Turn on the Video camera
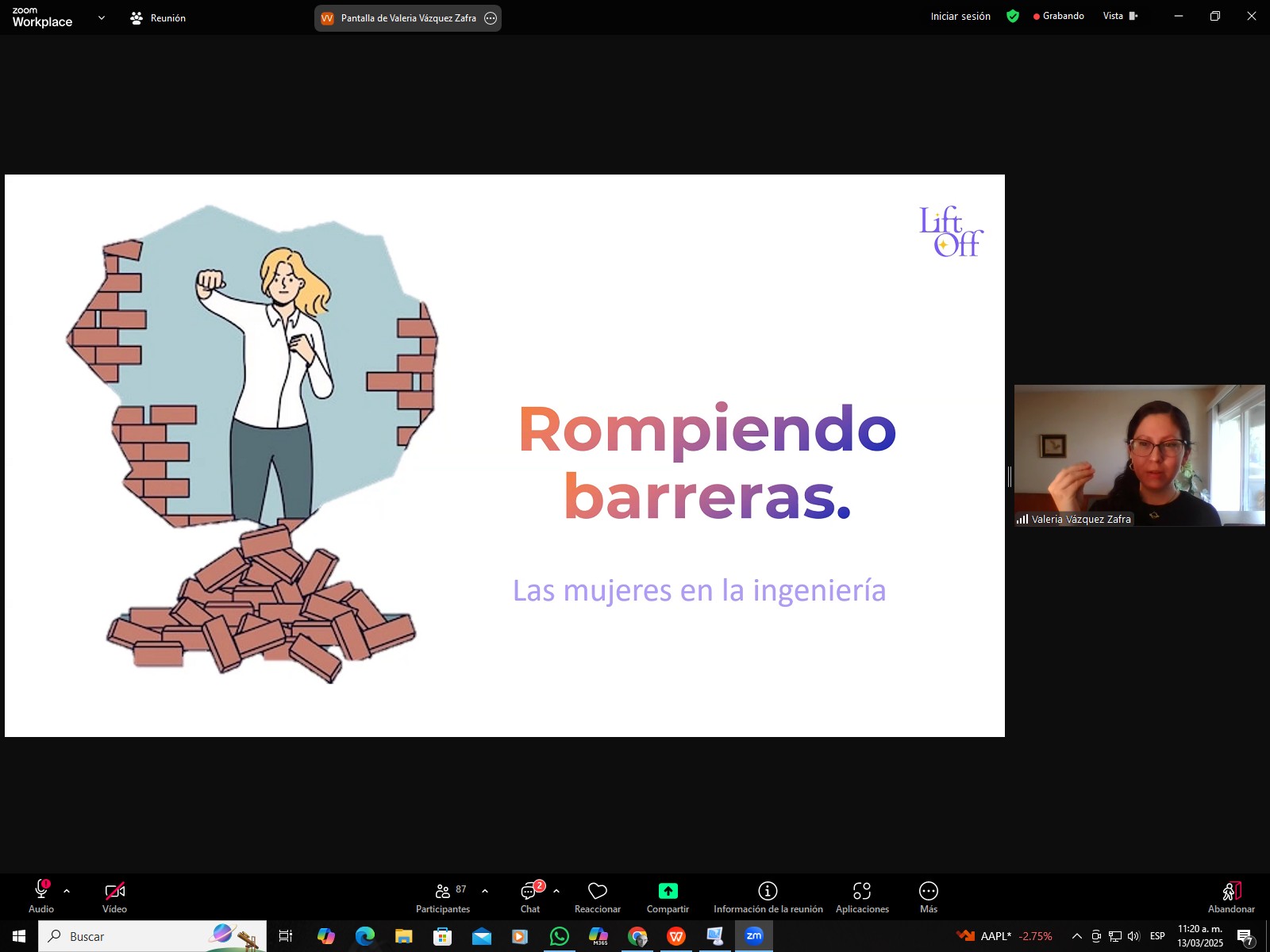 point(114,891)
